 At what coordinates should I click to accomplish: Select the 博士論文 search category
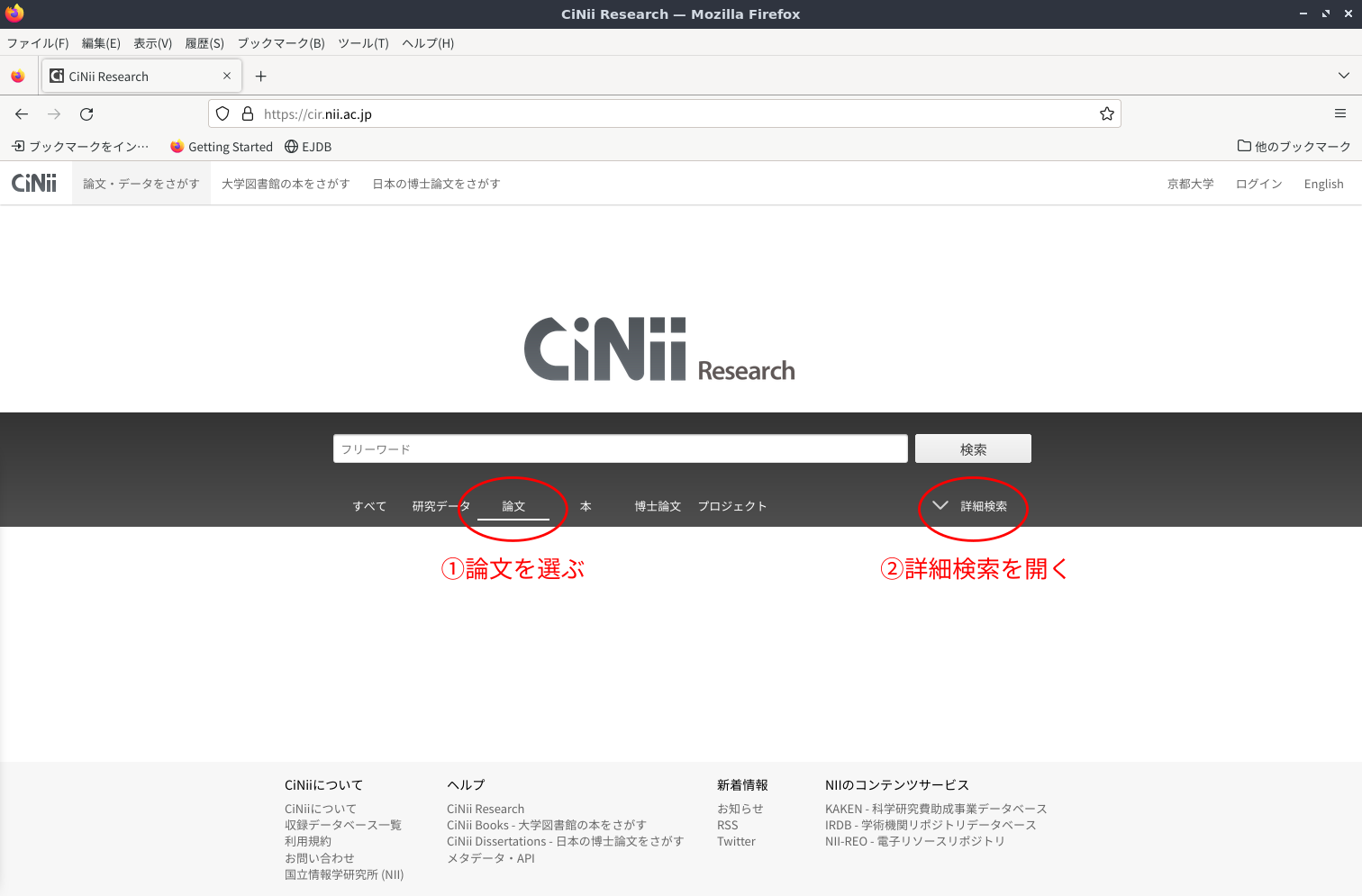pyautogui.click(x=658, y=506)
